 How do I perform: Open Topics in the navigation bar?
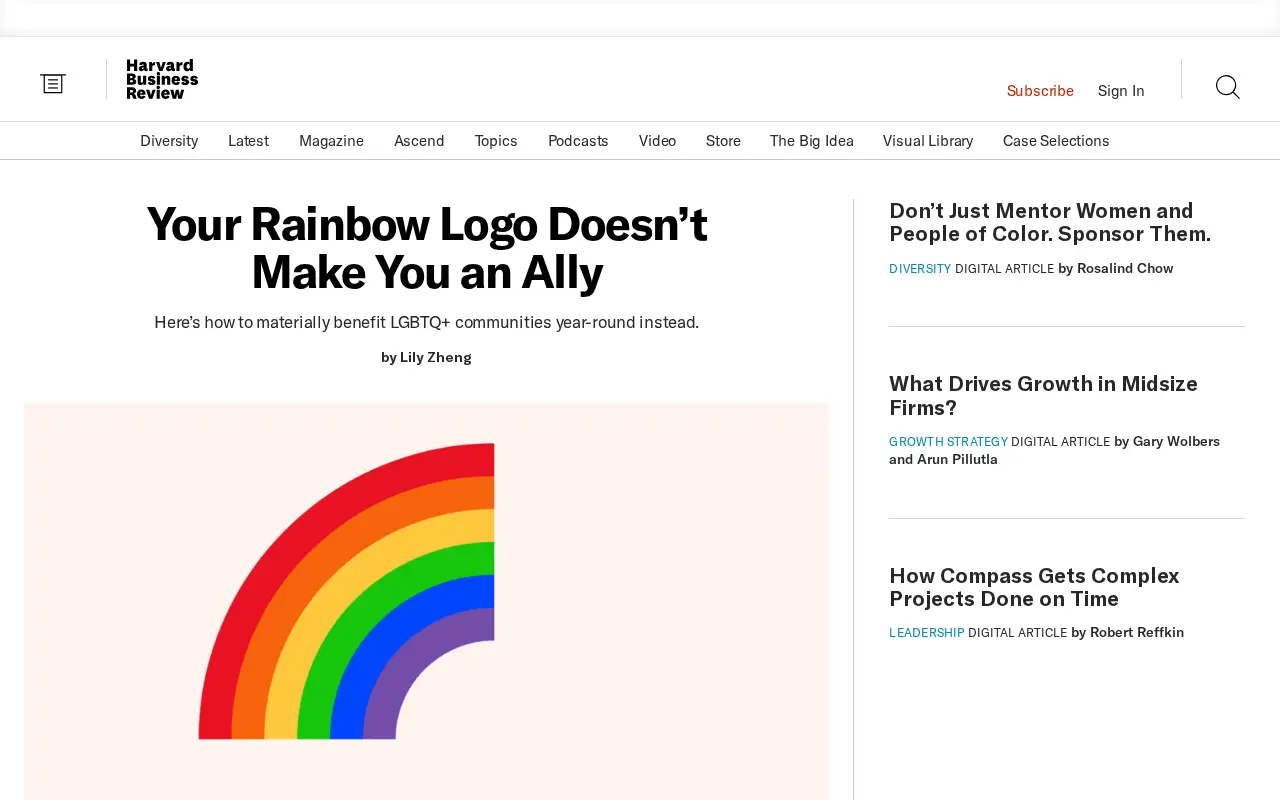pos(496,141)
